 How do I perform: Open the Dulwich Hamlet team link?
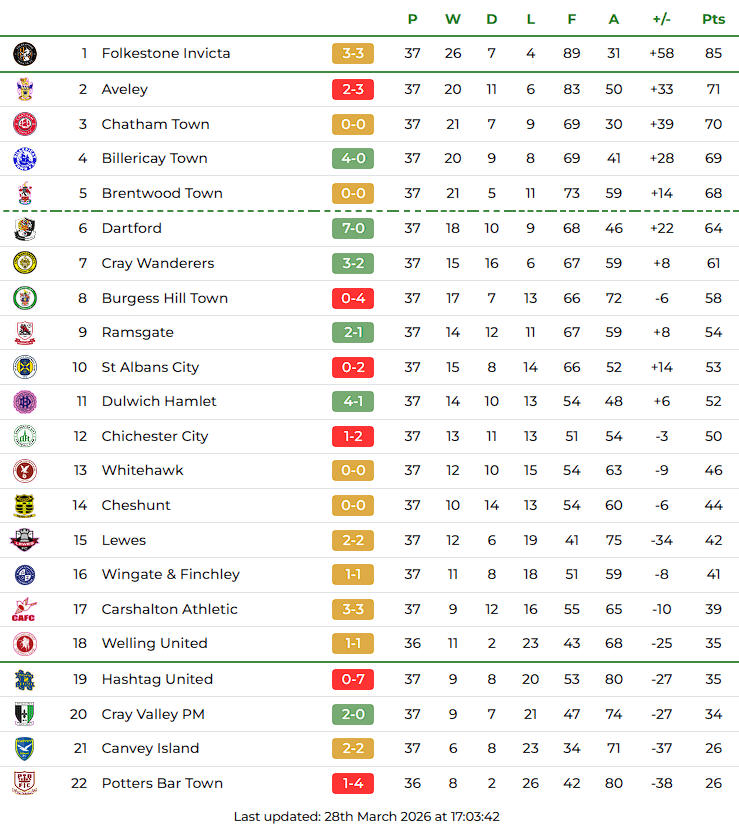[x=159, y=401]
